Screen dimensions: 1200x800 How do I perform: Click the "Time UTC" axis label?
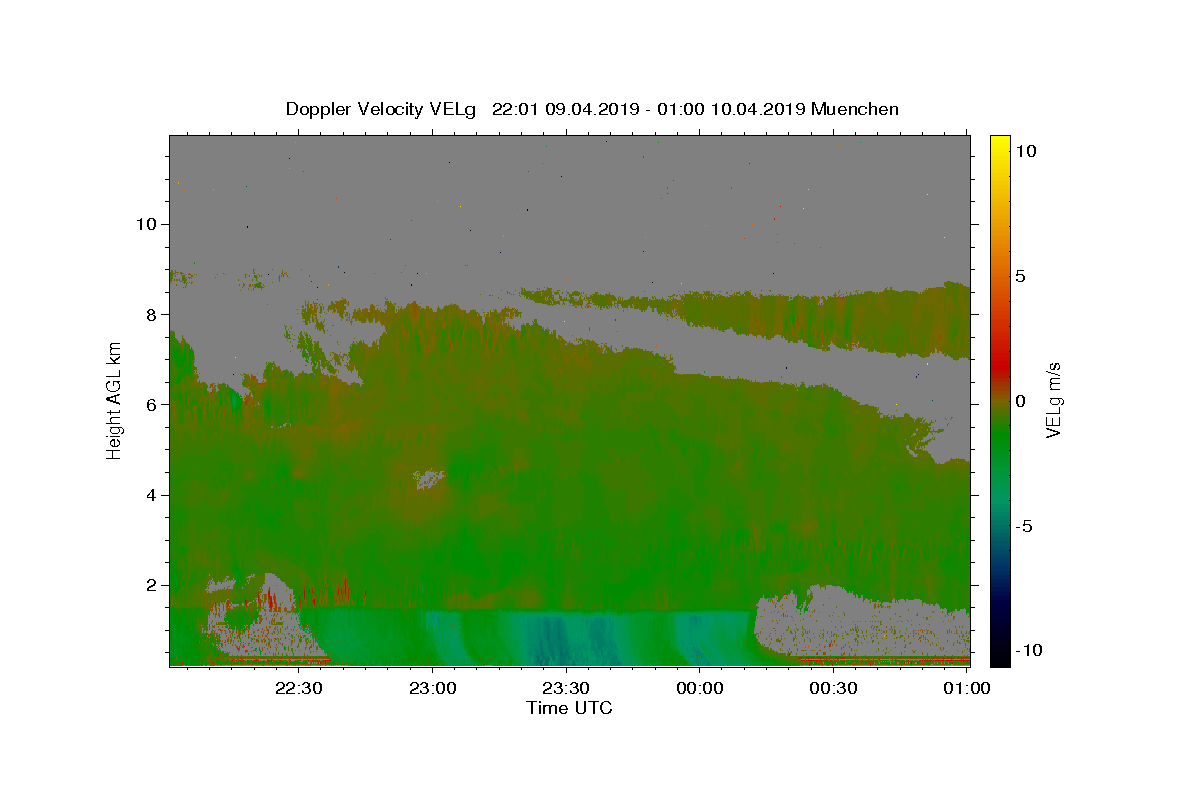click(569, 708)
